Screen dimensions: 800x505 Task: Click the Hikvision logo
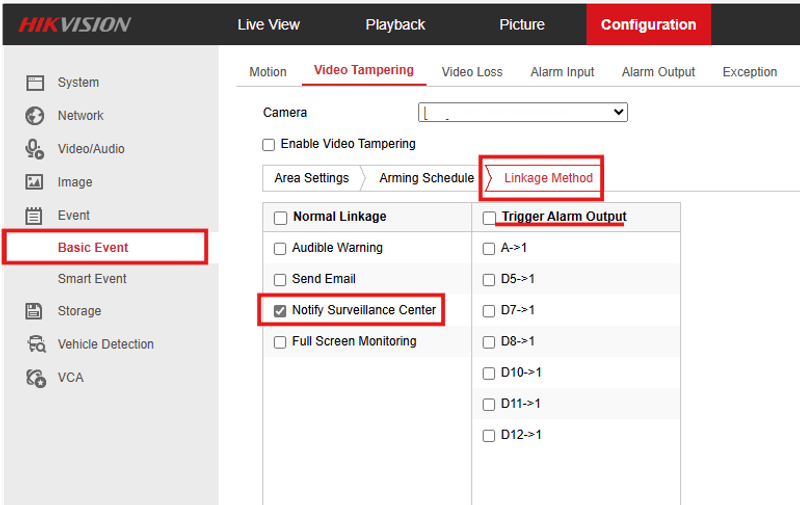pos(74,24)
